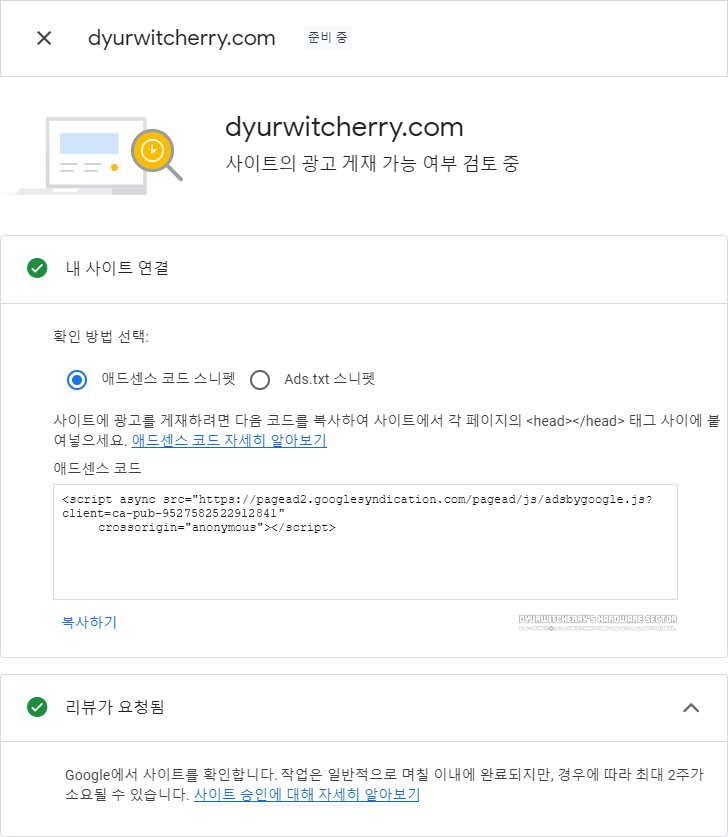Select the 애드센스 코드 스니펫 radio option
Viewport: 728px width, 837px height.
coord(77,380)
